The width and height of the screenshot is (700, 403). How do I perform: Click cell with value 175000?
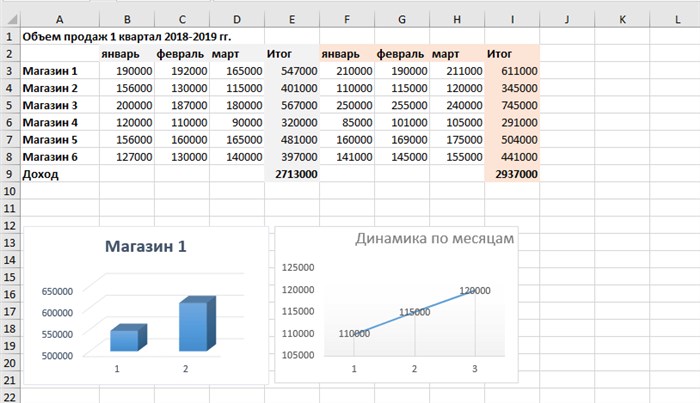[x=457, y=140]
